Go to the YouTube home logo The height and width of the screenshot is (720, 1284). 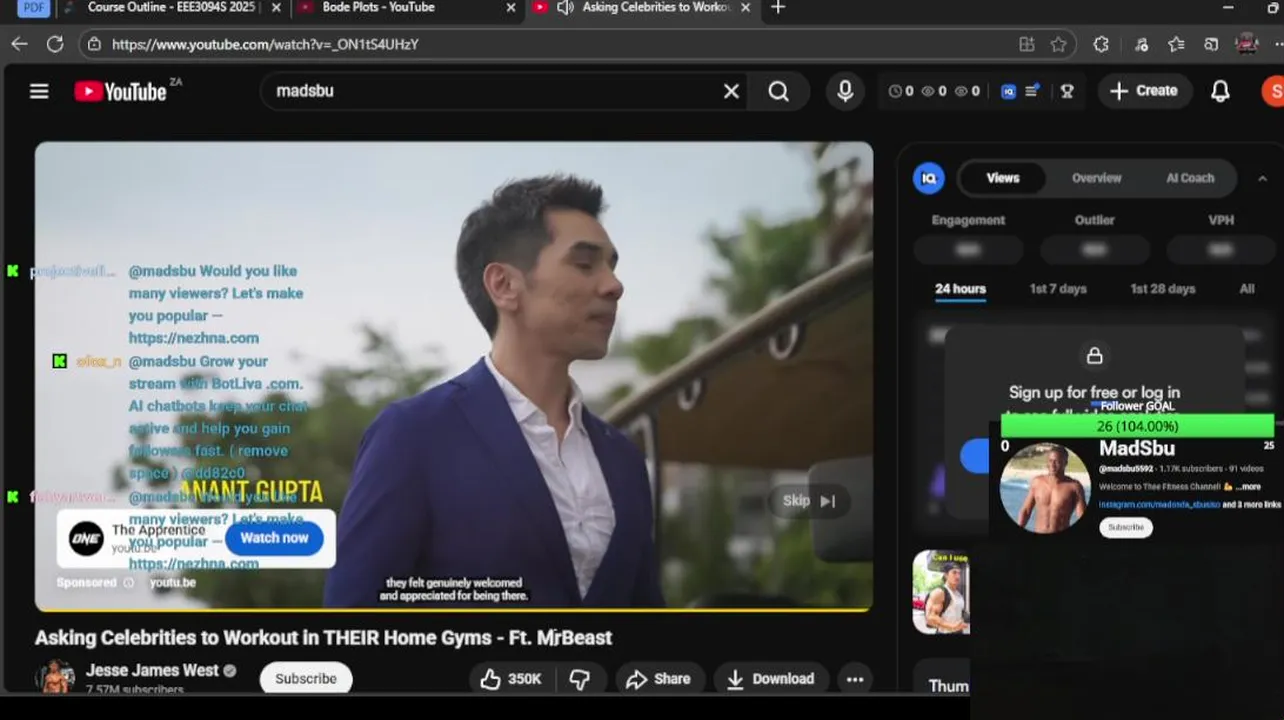pyautogui.click(x=120, y=91)
